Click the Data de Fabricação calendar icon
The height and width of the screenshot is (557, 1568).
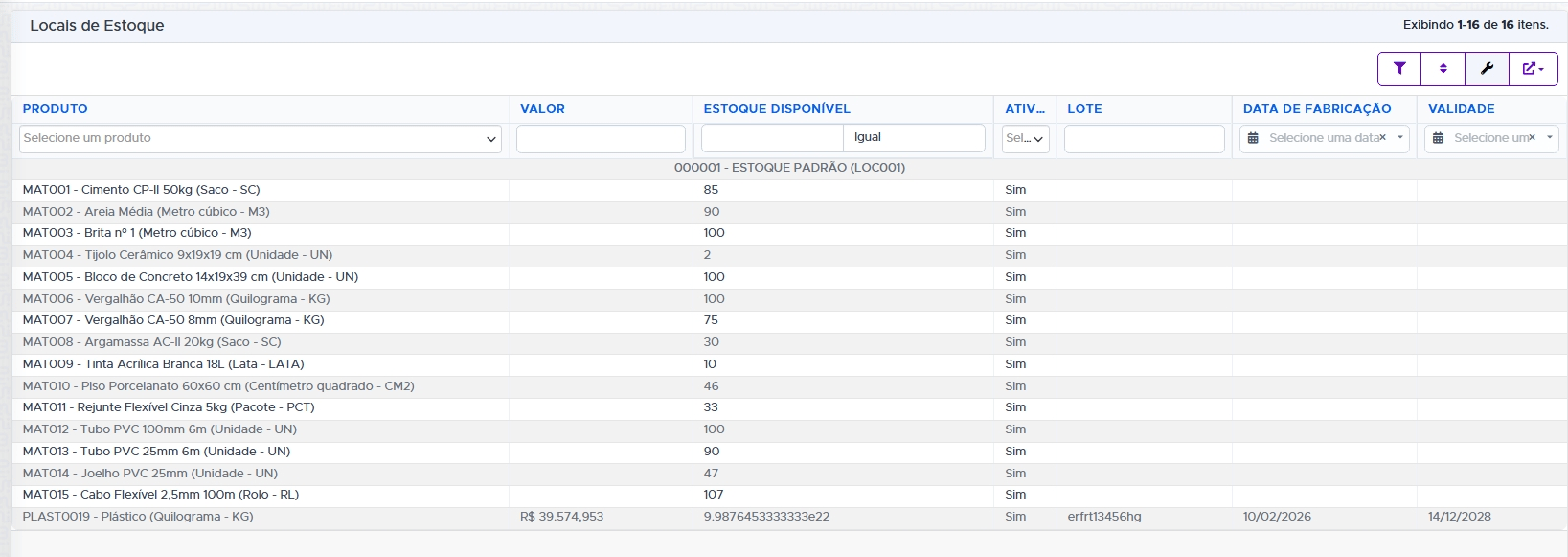pyautogui.click(x=1253, y=138)
